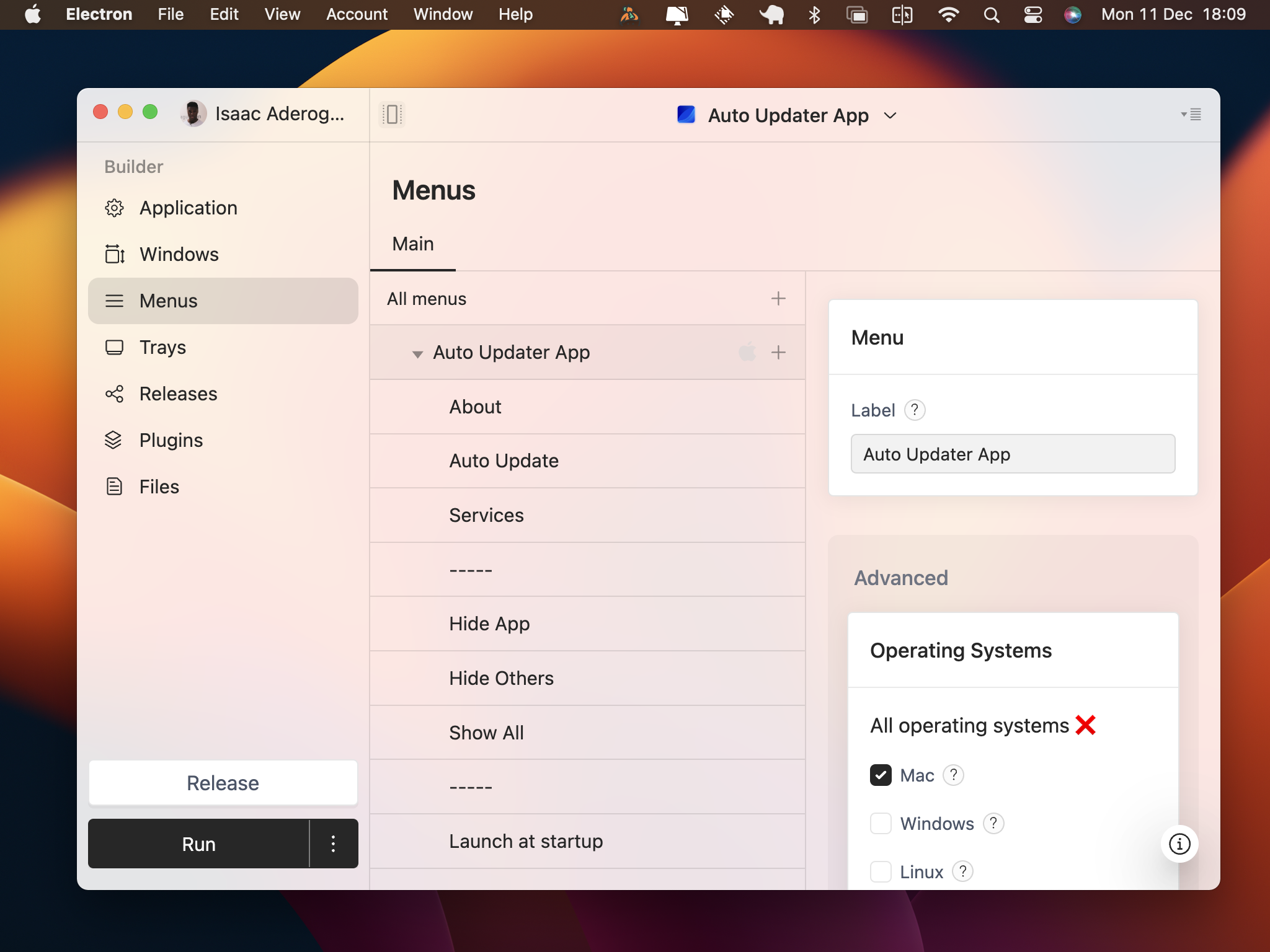Open the Auto Updater App project dropdown
The height and width of the screenshot is (952, 1270).
[890, 115]
